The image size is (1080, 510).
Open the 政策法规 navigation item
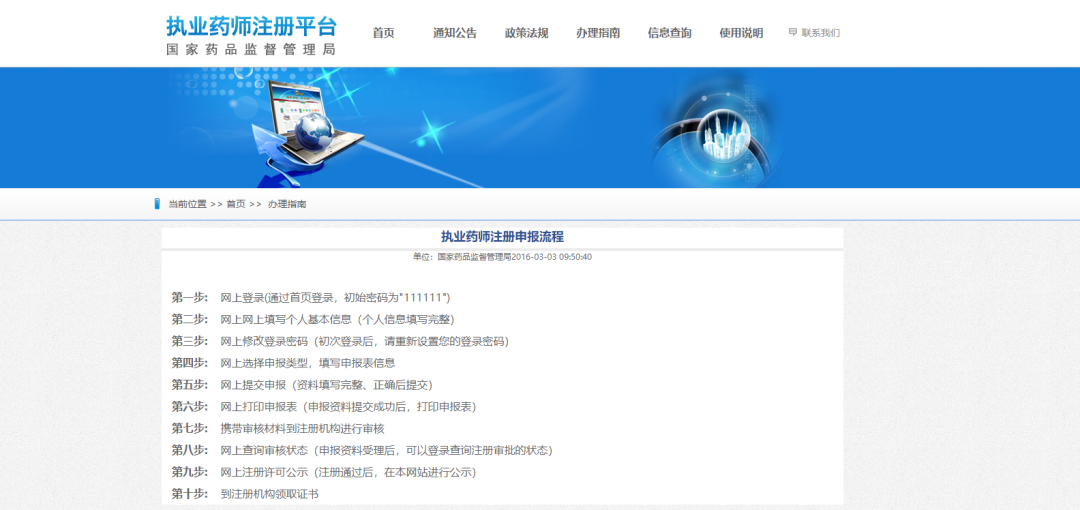(x=526, y=33)
